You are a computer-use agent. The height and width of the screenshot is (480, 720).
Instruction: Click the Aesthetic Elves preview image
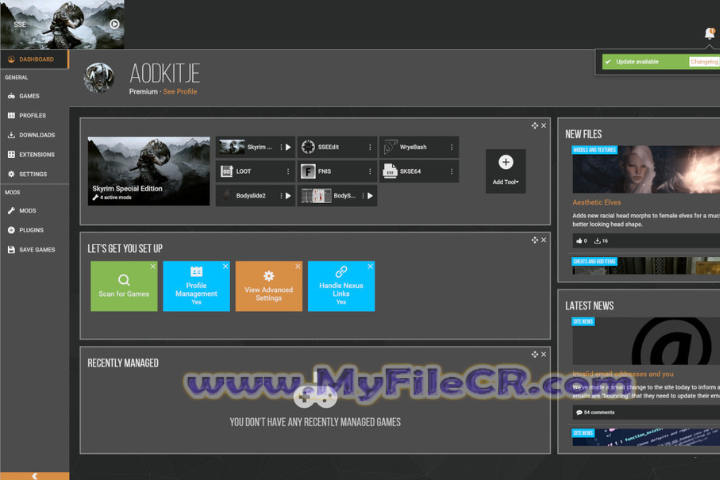(x=646, y=169)
